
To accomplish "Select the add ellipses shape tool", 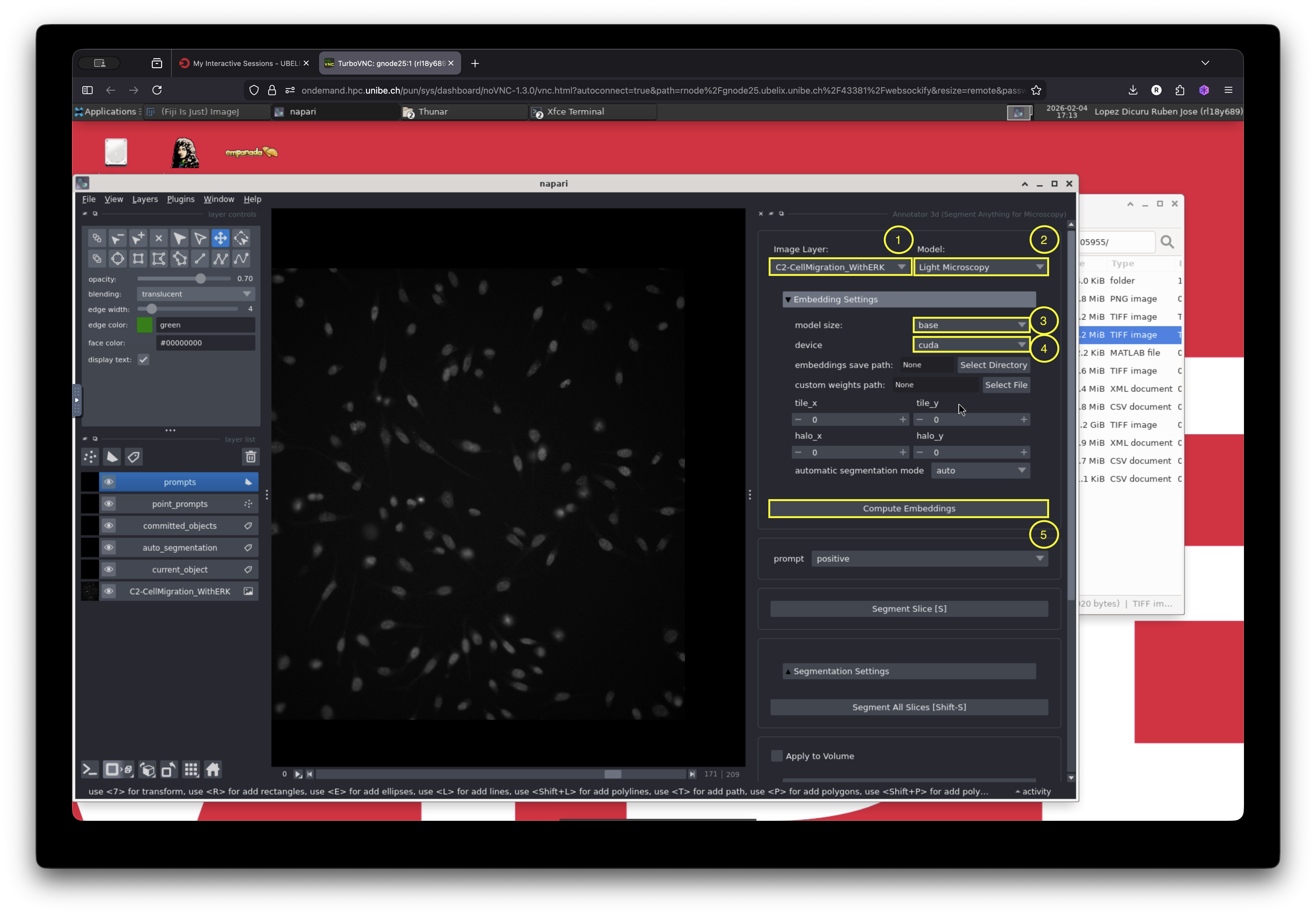I will [117, 259].
